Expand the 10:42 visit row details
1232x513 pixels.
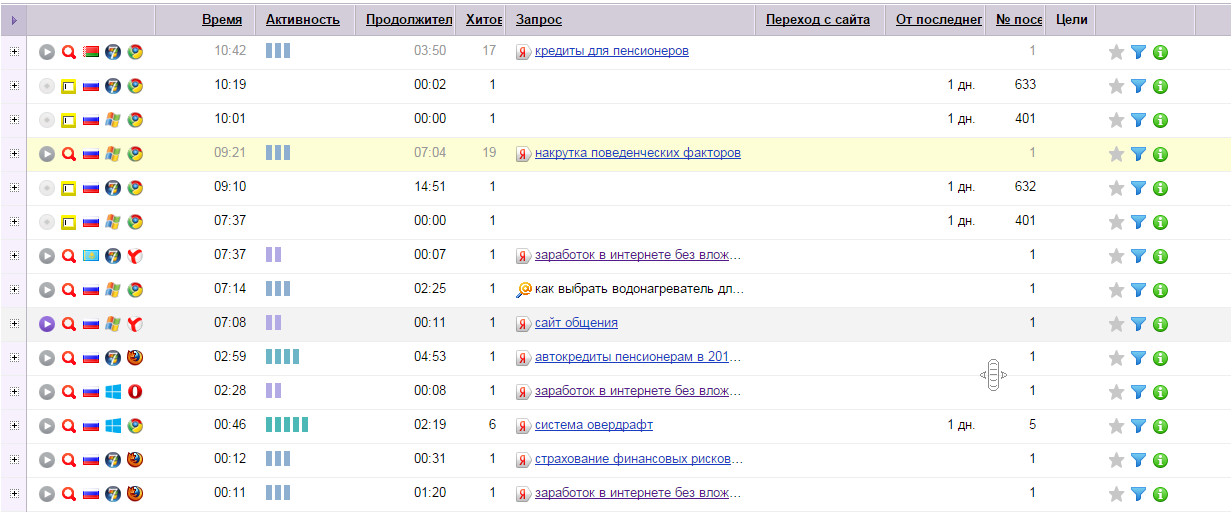(14, 51)
